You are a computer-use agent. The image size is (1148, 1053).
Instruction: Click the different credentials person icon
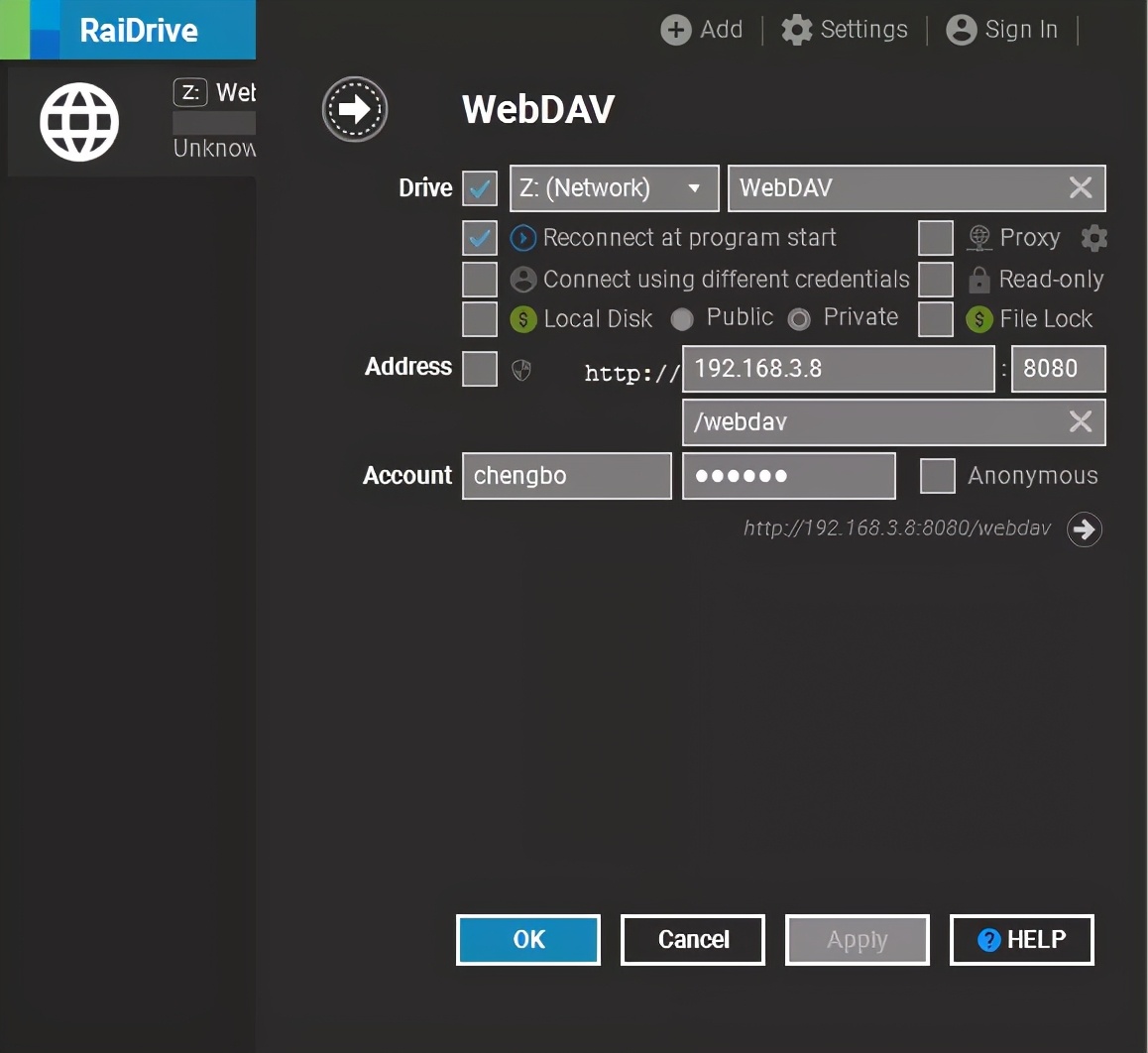click(522, 279)
